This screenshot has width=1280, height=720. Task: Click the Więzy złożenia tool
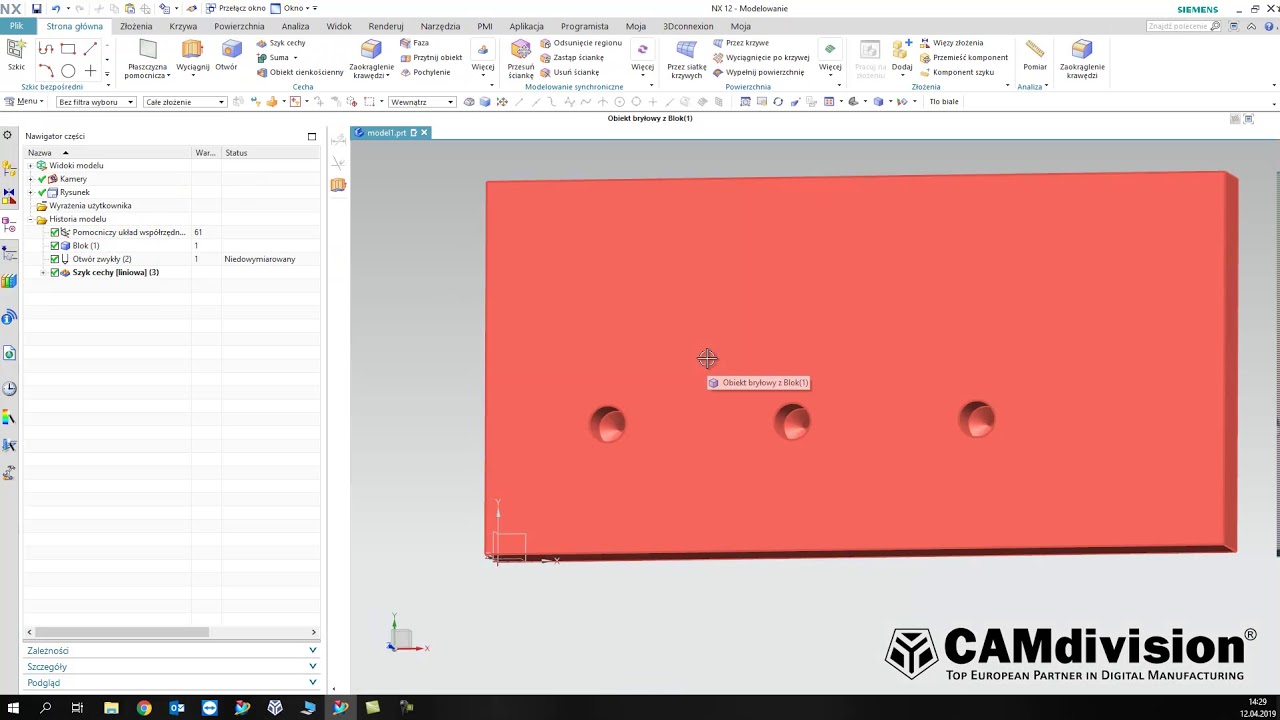950,43
